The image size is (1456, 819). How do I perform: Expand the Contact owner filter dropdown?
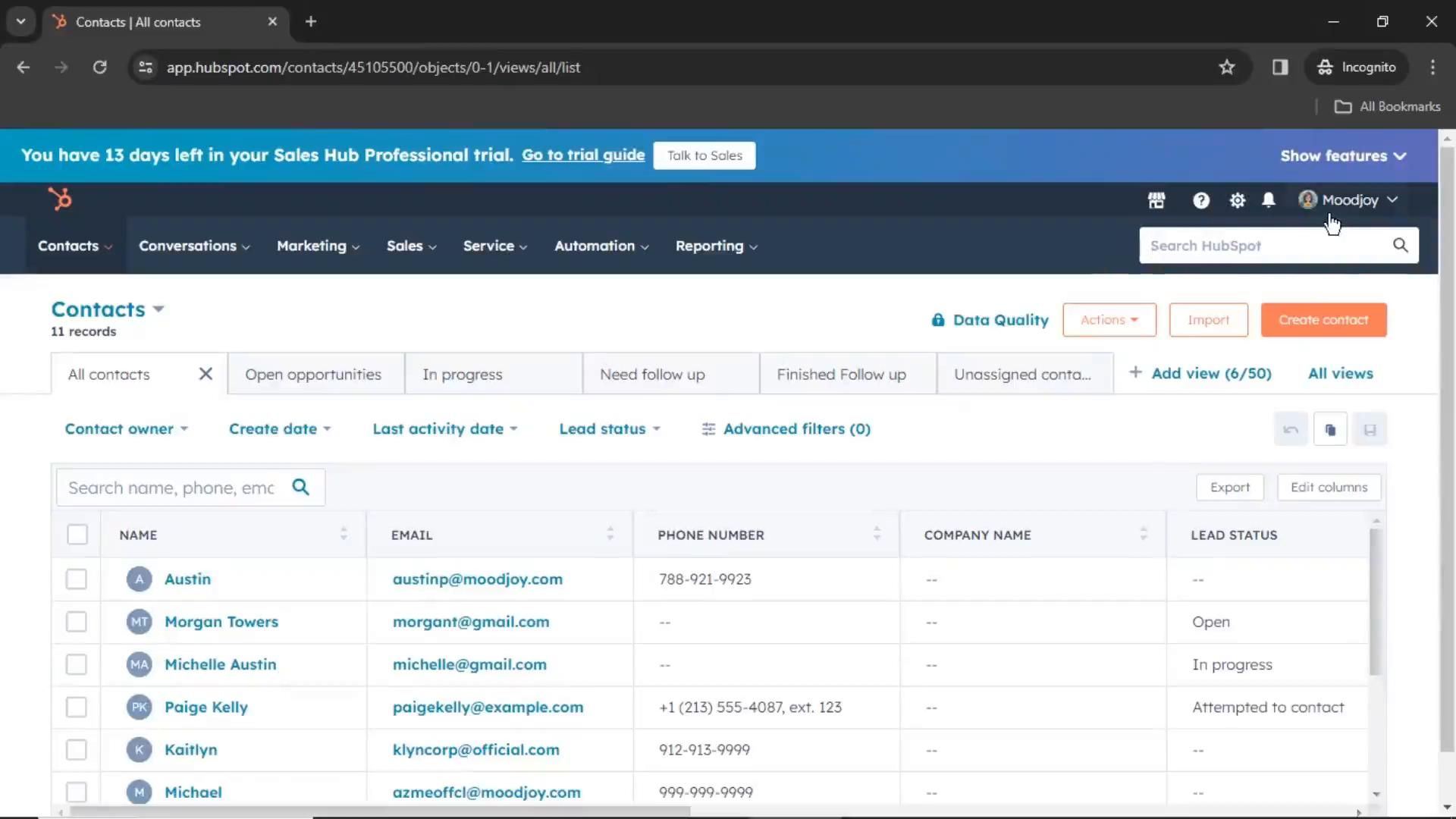(x=126, y=429)
